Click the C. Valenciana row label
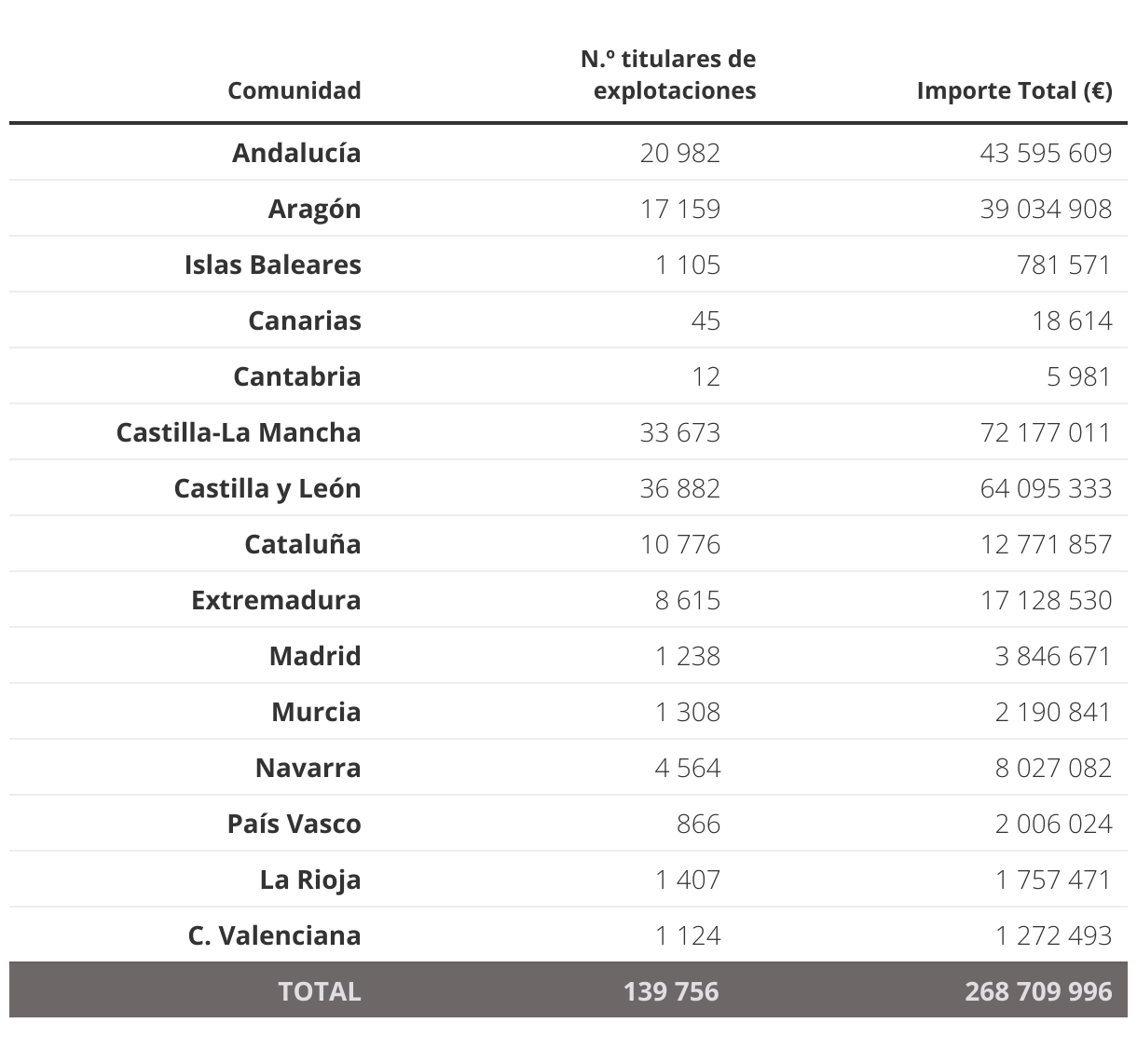The width and height of the screenshot is (1137, 1064). [274, 935]
